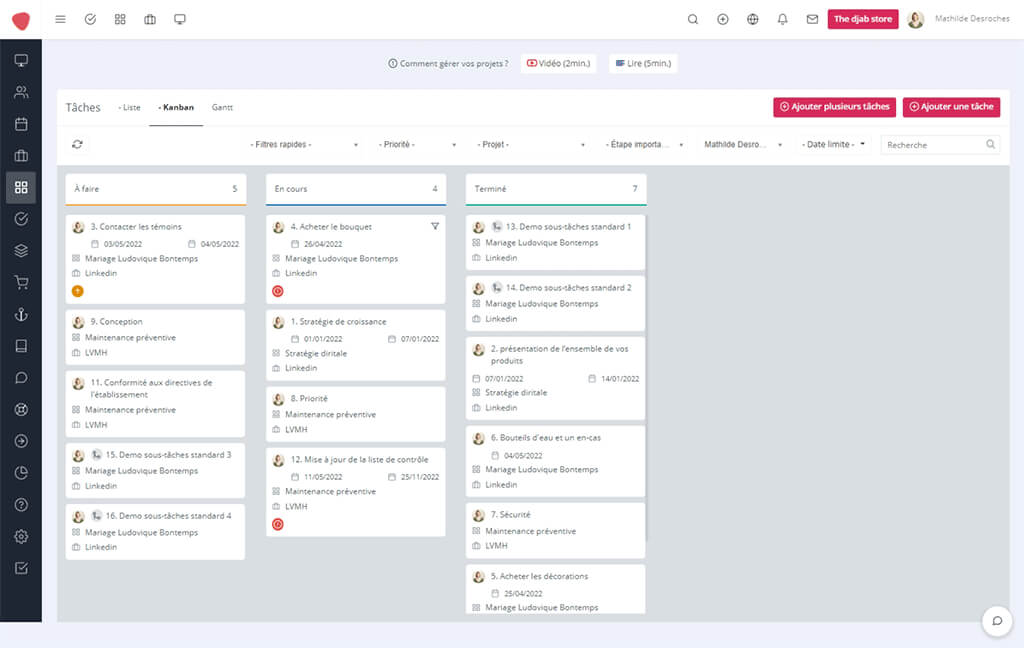Open the hamburger menu icon

point(60,19)
